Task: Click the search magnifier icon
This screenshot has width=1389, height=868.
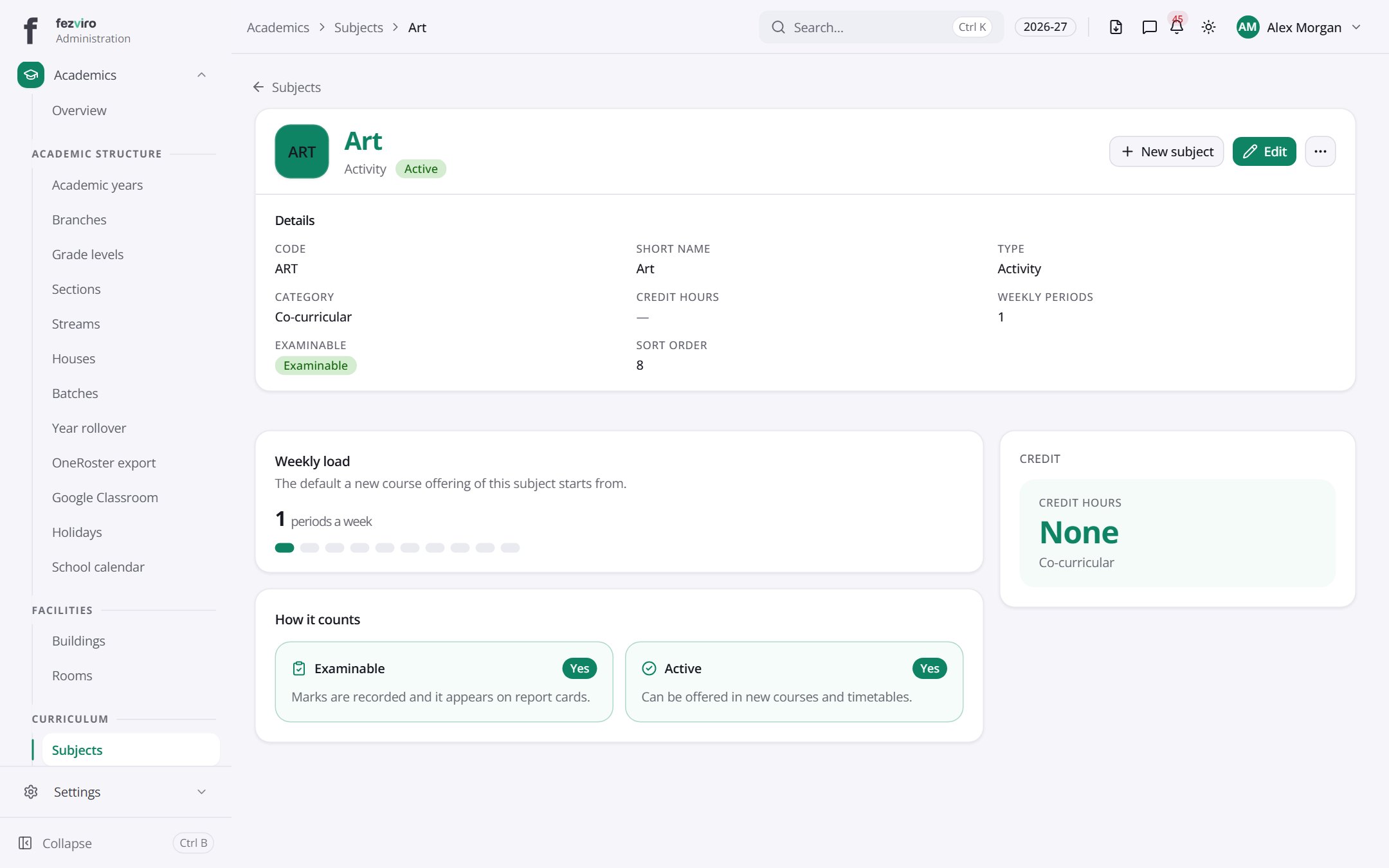Action: click(x=778, y=27)
